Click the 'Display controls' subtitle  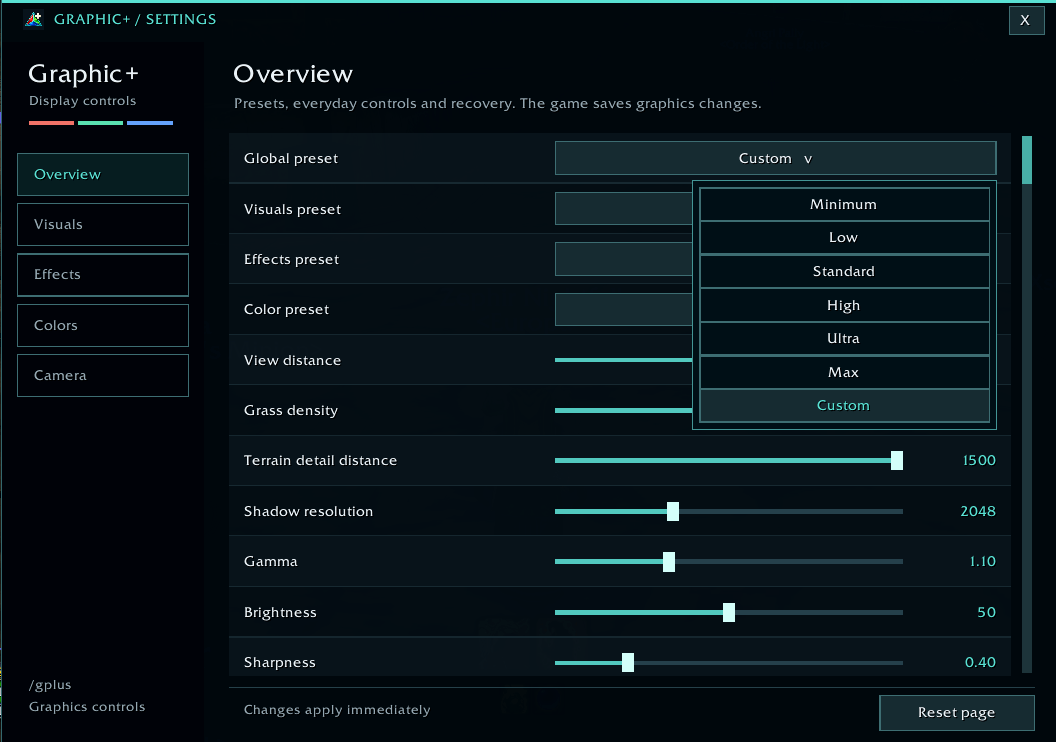tap(82, 101)
